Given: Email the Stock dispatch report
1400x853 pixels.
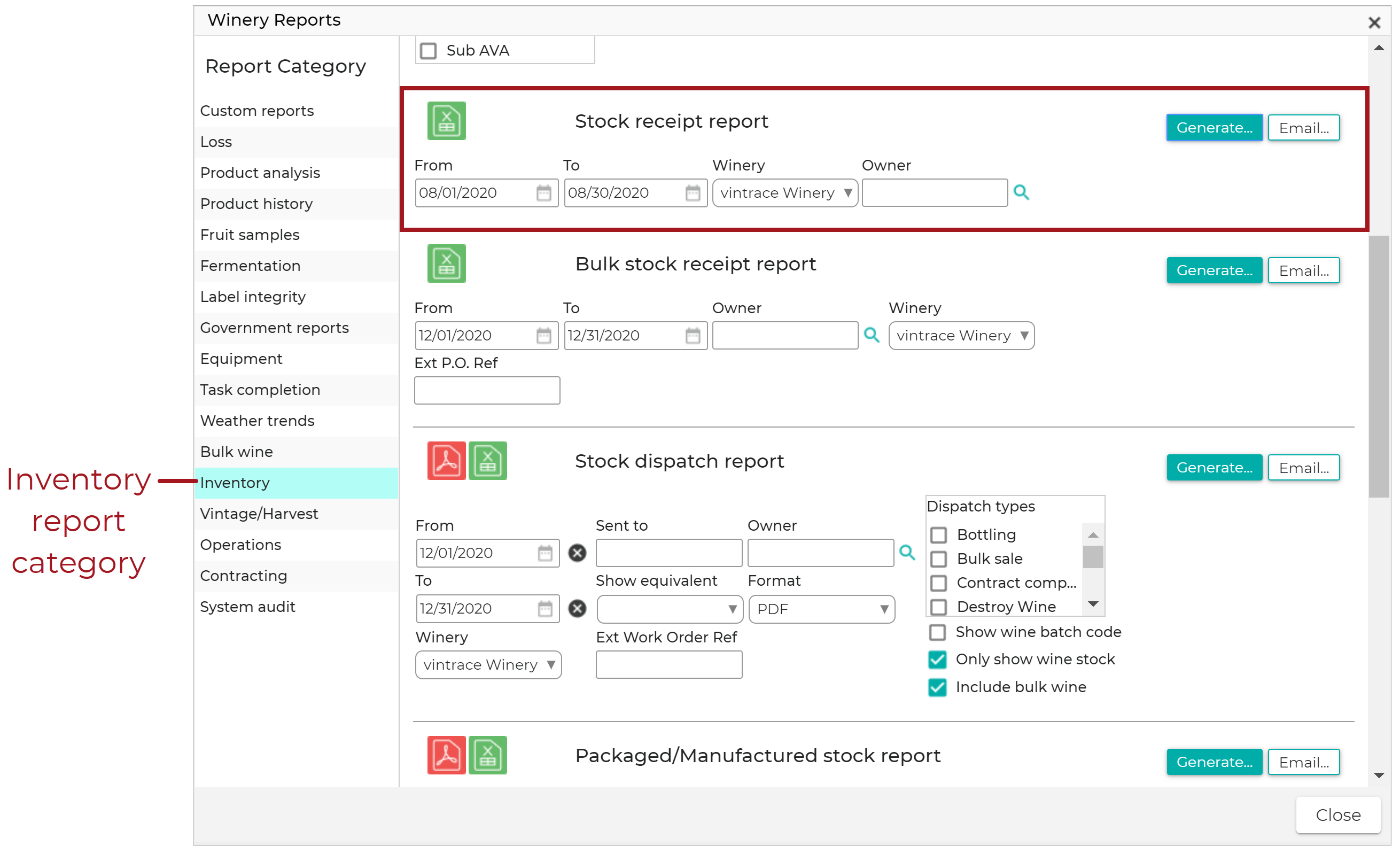Looking at the screenshot, I should (1303, 468).
